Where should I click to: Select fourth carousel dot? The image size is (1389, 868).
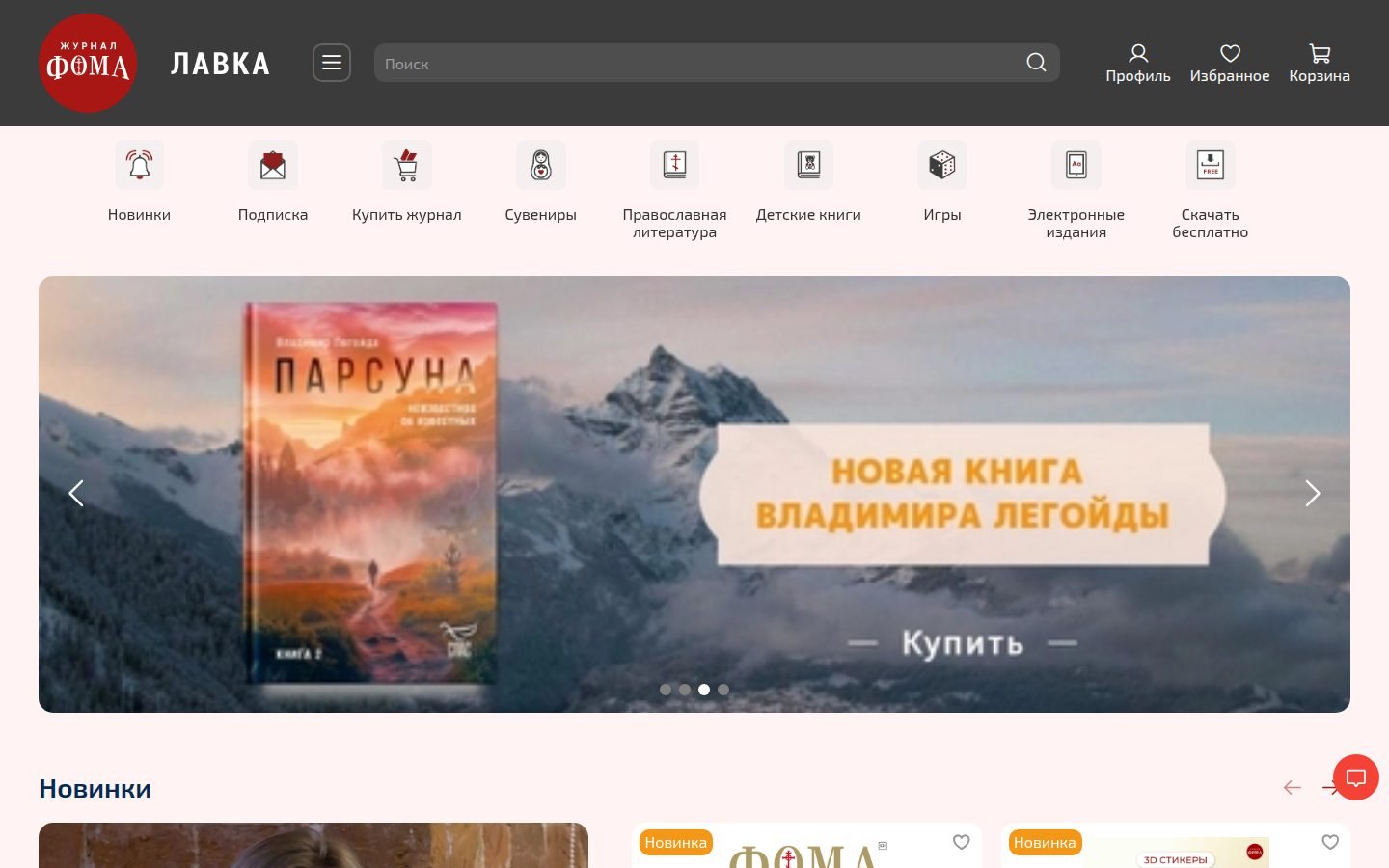click(x=723, y=690)
